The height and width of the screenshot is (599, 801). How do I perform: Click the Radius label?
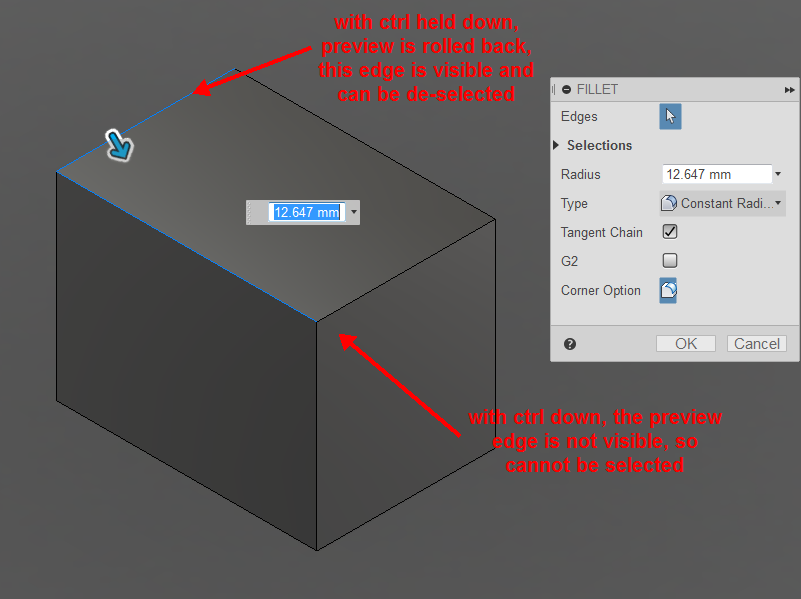(x=580, y=174)
